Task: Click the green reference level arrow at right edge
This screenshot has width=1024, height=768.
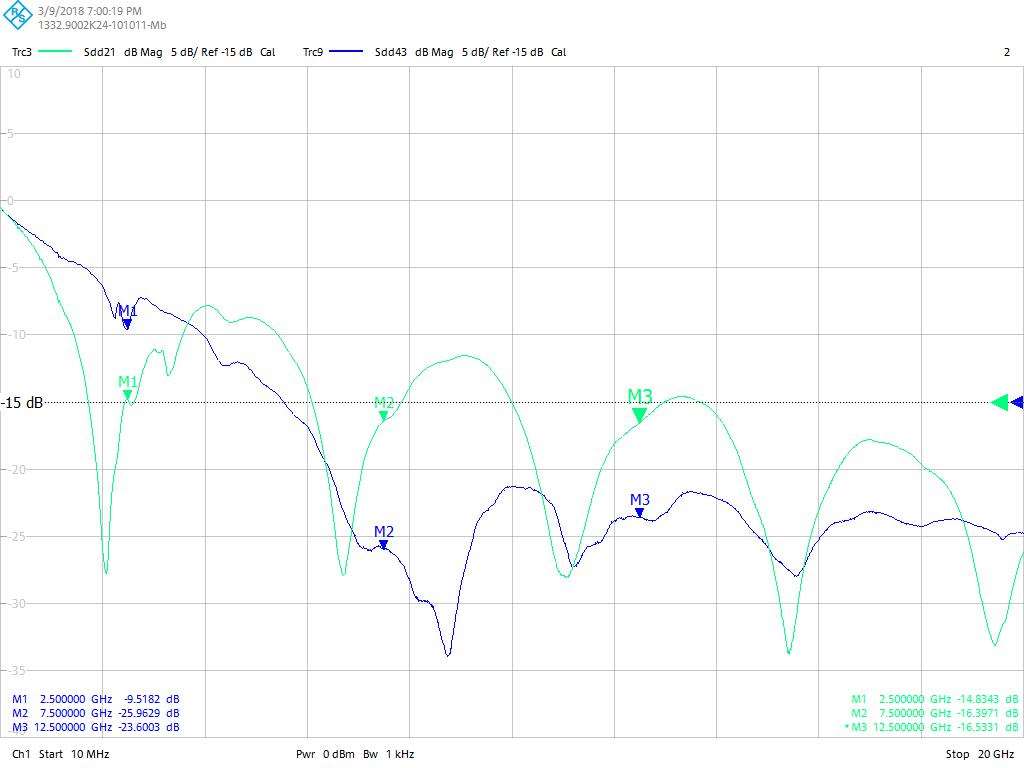Action: [999, 402]
